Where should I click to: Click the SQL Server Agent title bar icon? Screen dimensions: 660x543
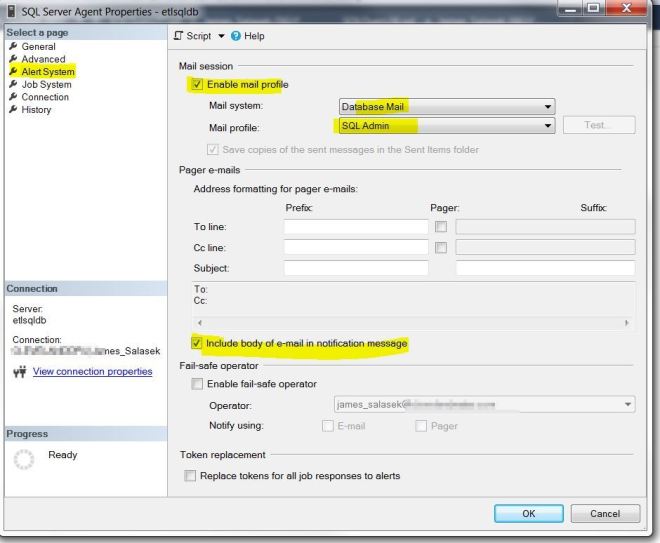pos(11,9)
